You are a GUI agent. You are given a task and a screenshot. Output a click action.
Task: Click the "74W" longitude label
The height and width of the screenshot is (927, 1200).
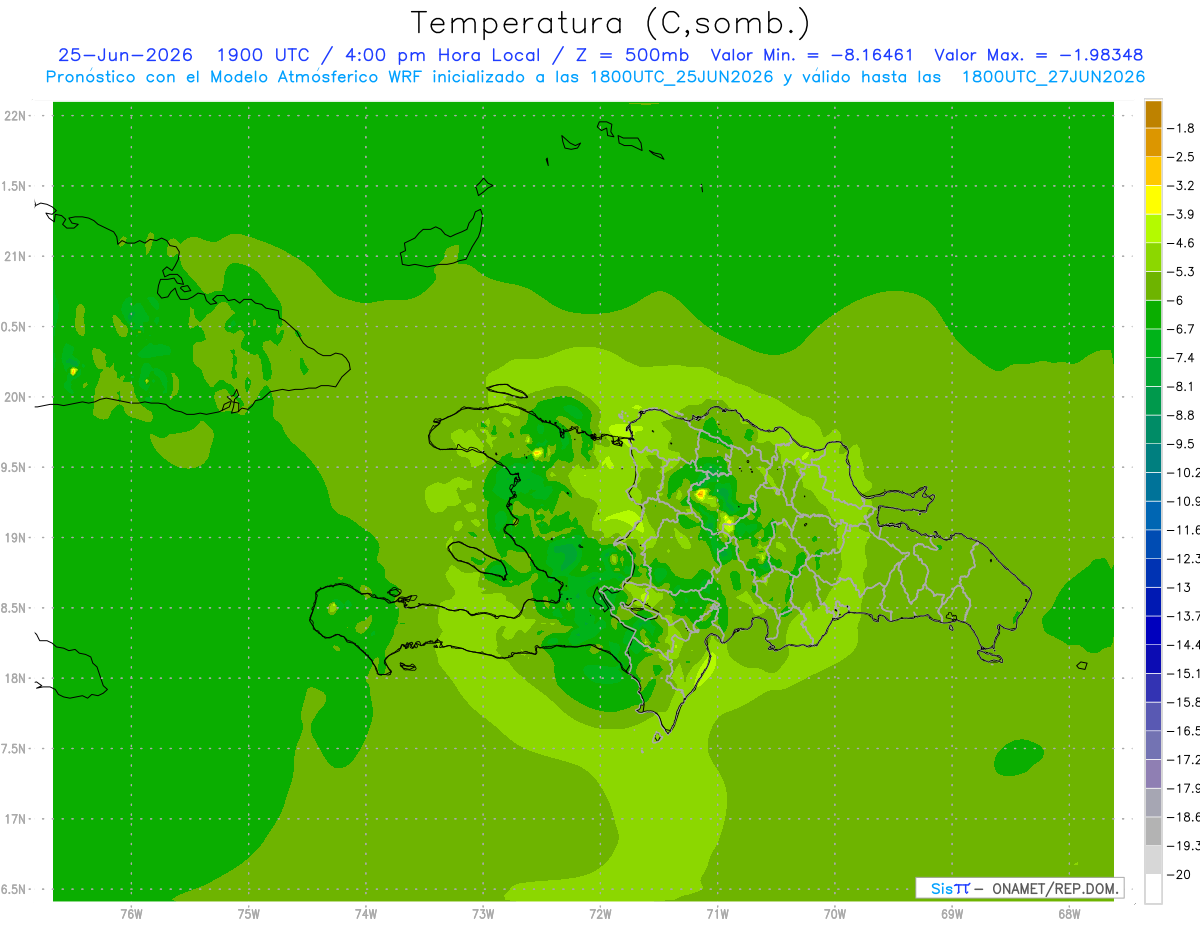click(366, 913)
